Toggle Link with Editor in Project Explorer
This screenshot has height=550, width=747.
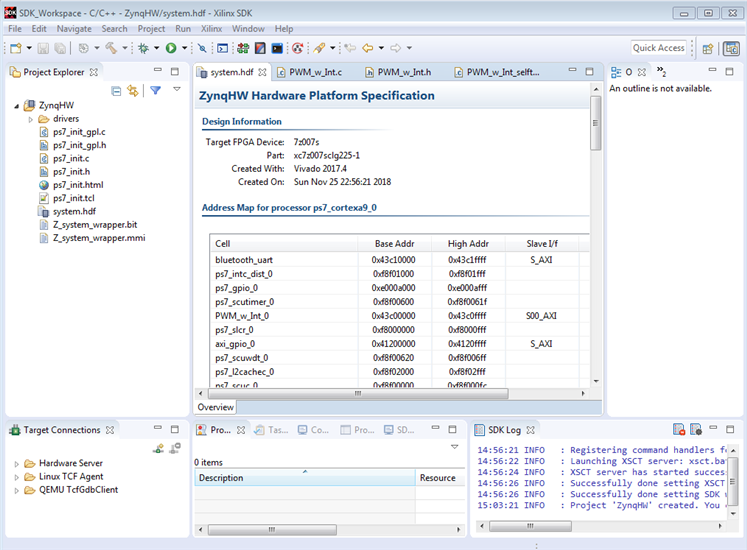(x=133, y=91)
